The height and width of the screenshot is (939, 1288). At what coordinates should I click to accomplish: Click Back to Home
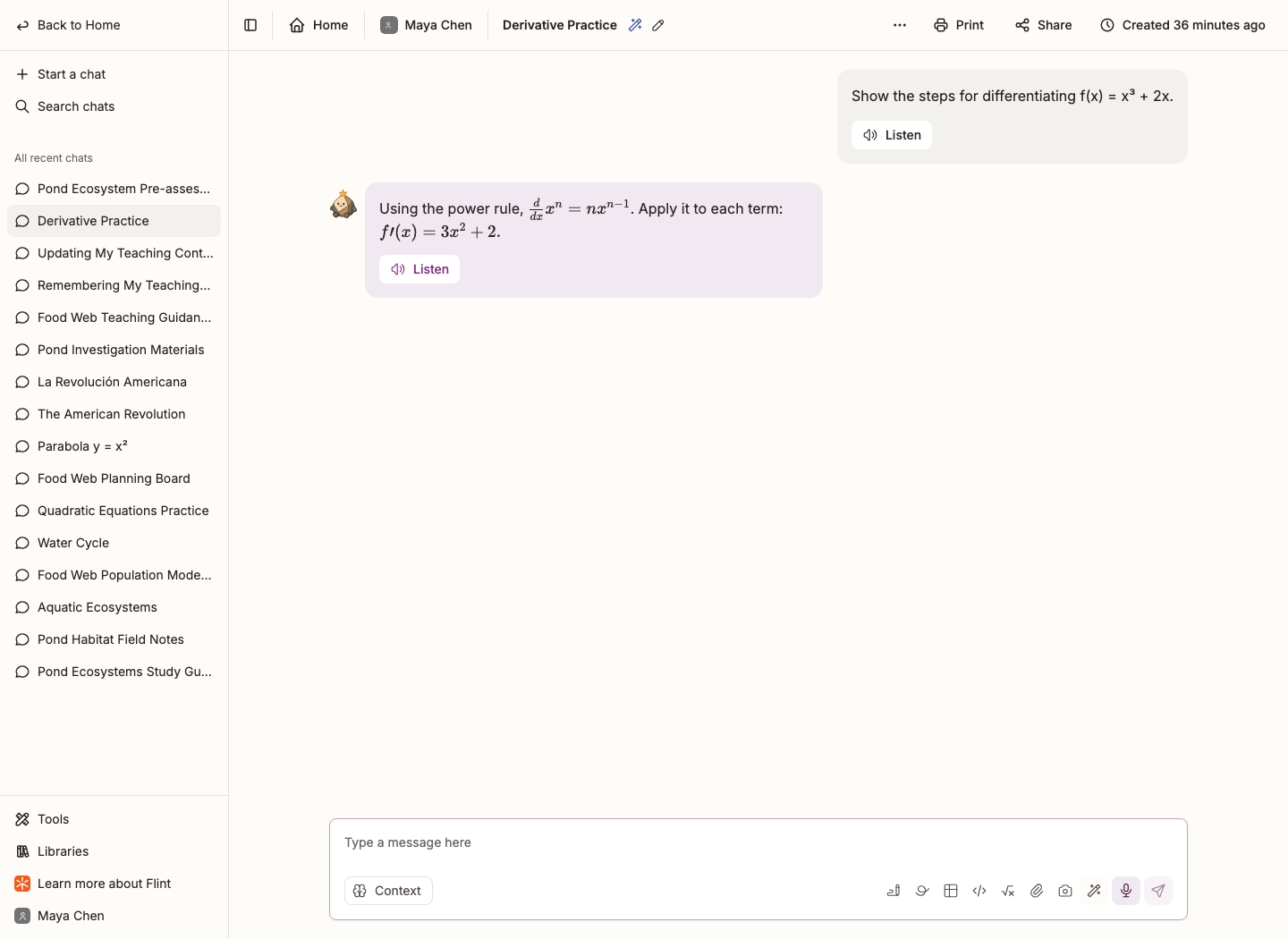[68, 25]
